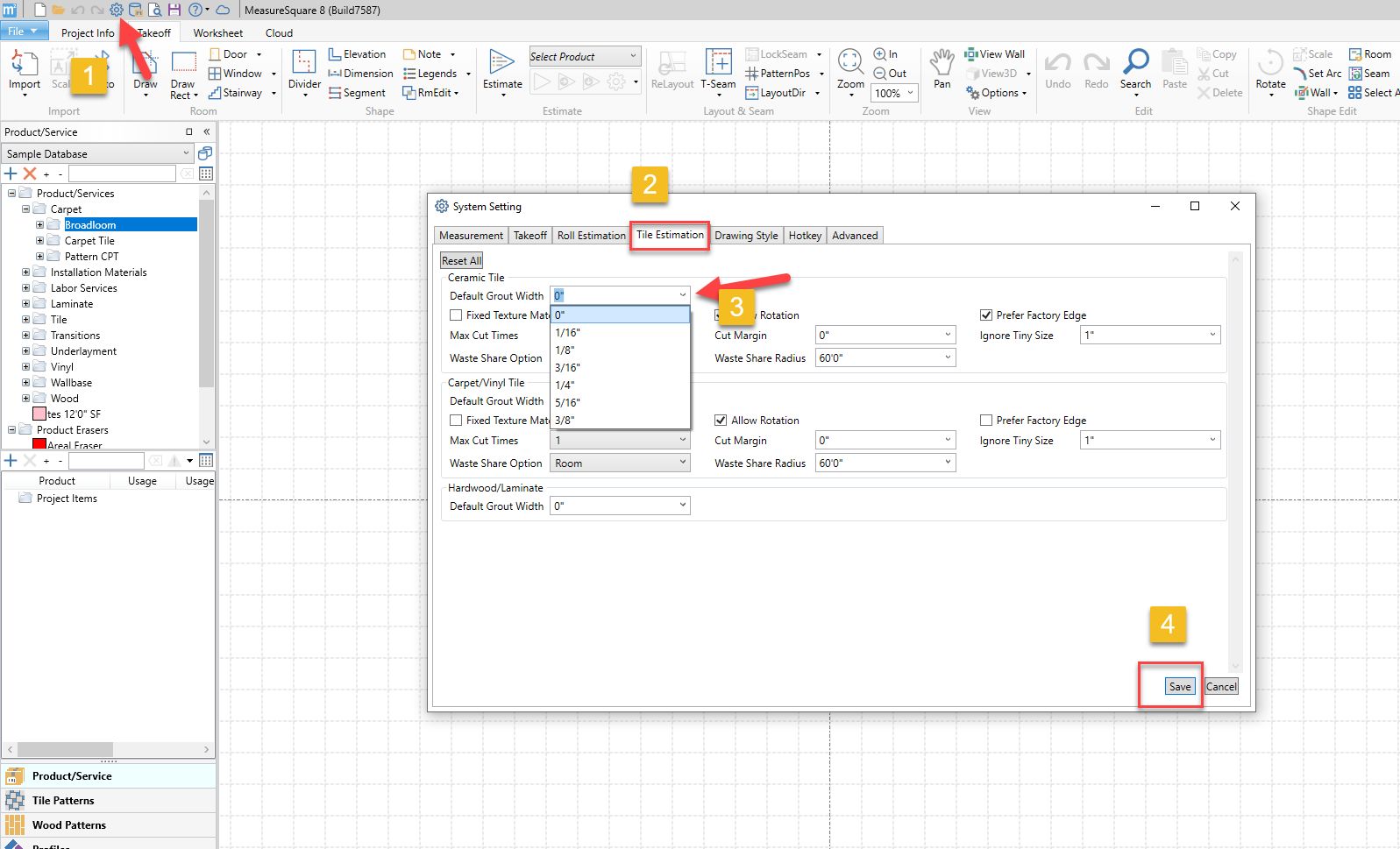The width and height of the screenshot is (1400, 849).
Task: Select the Draw Rect tool
Action: coord(183,75)
